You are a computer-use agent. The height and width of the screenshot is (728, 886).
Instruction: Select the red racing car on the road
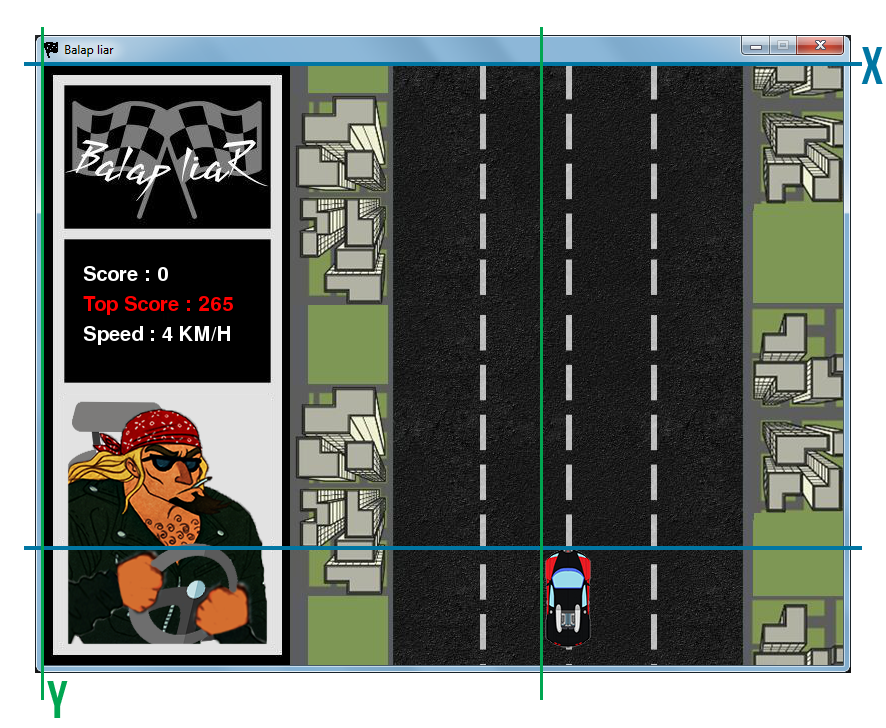tap(567, 600)
